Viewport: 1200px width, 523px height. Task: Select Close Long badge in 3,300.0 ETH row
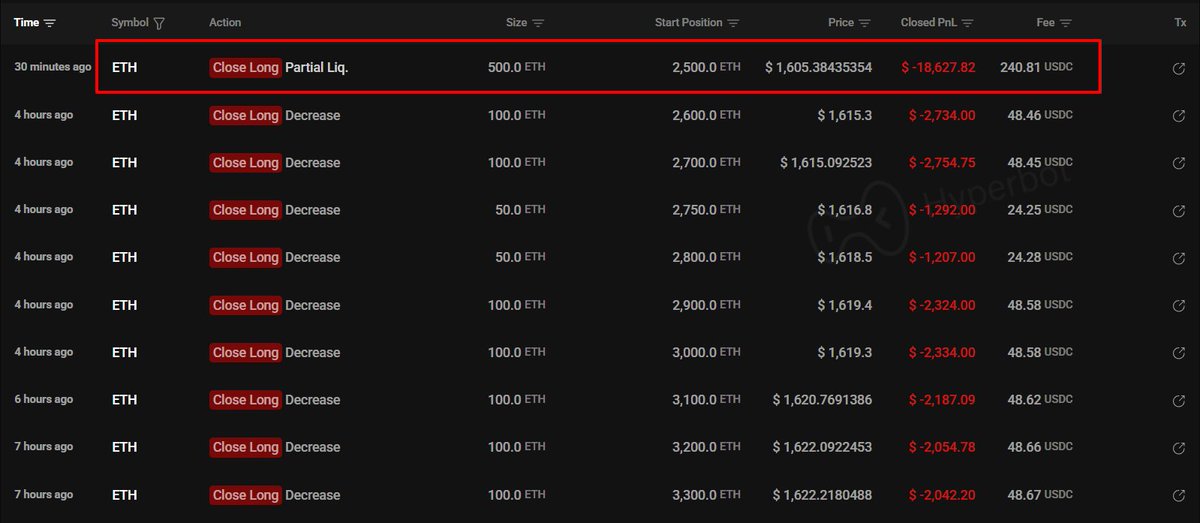tap(245, 495)
